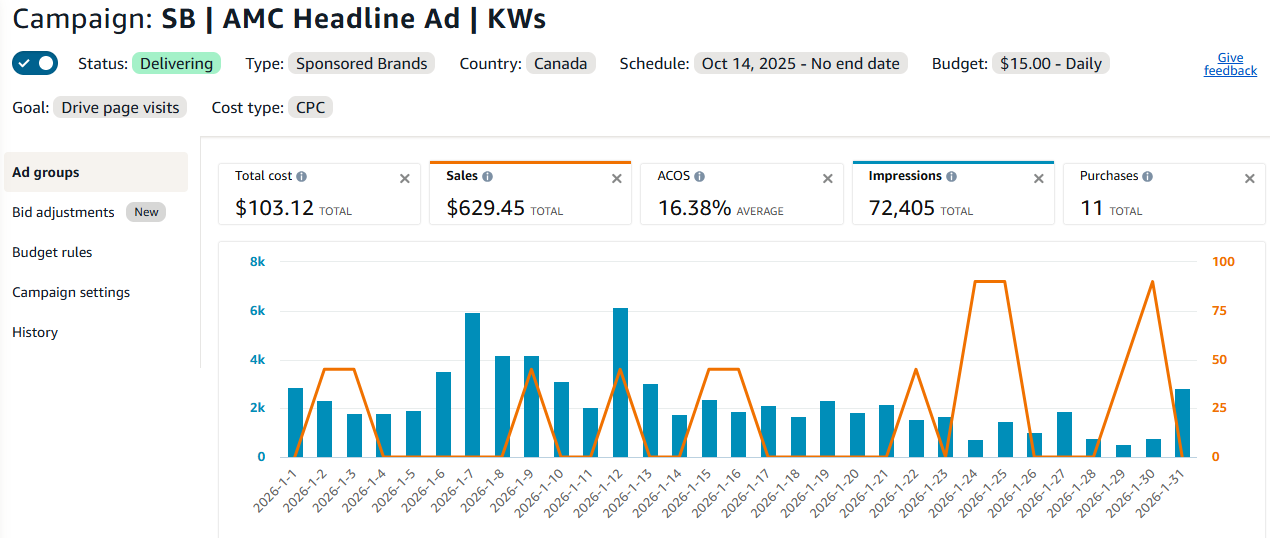1270x538 pixels.
Task: Remove the Total cost metric card
Action: coord(405,179)
